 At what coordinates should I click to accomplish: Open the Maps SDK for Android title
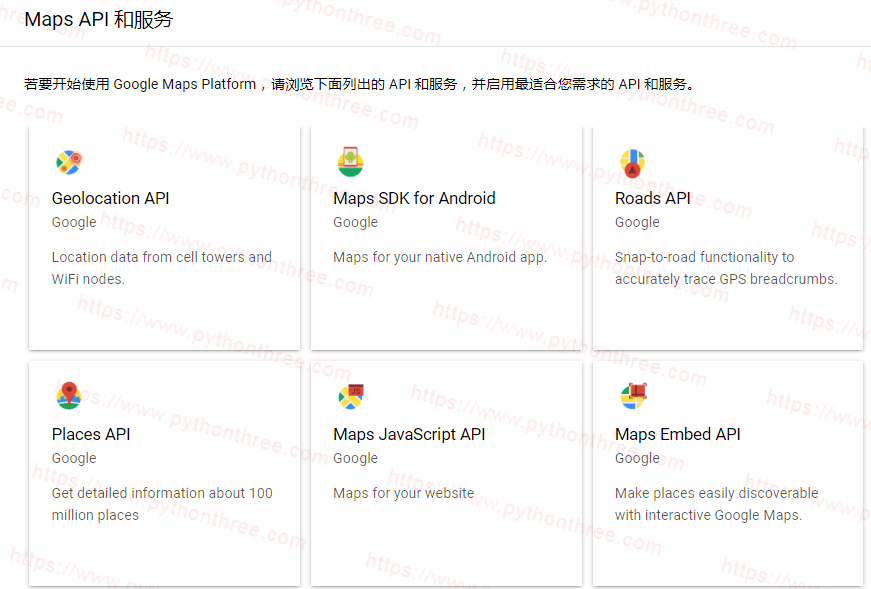pos(414,198)
